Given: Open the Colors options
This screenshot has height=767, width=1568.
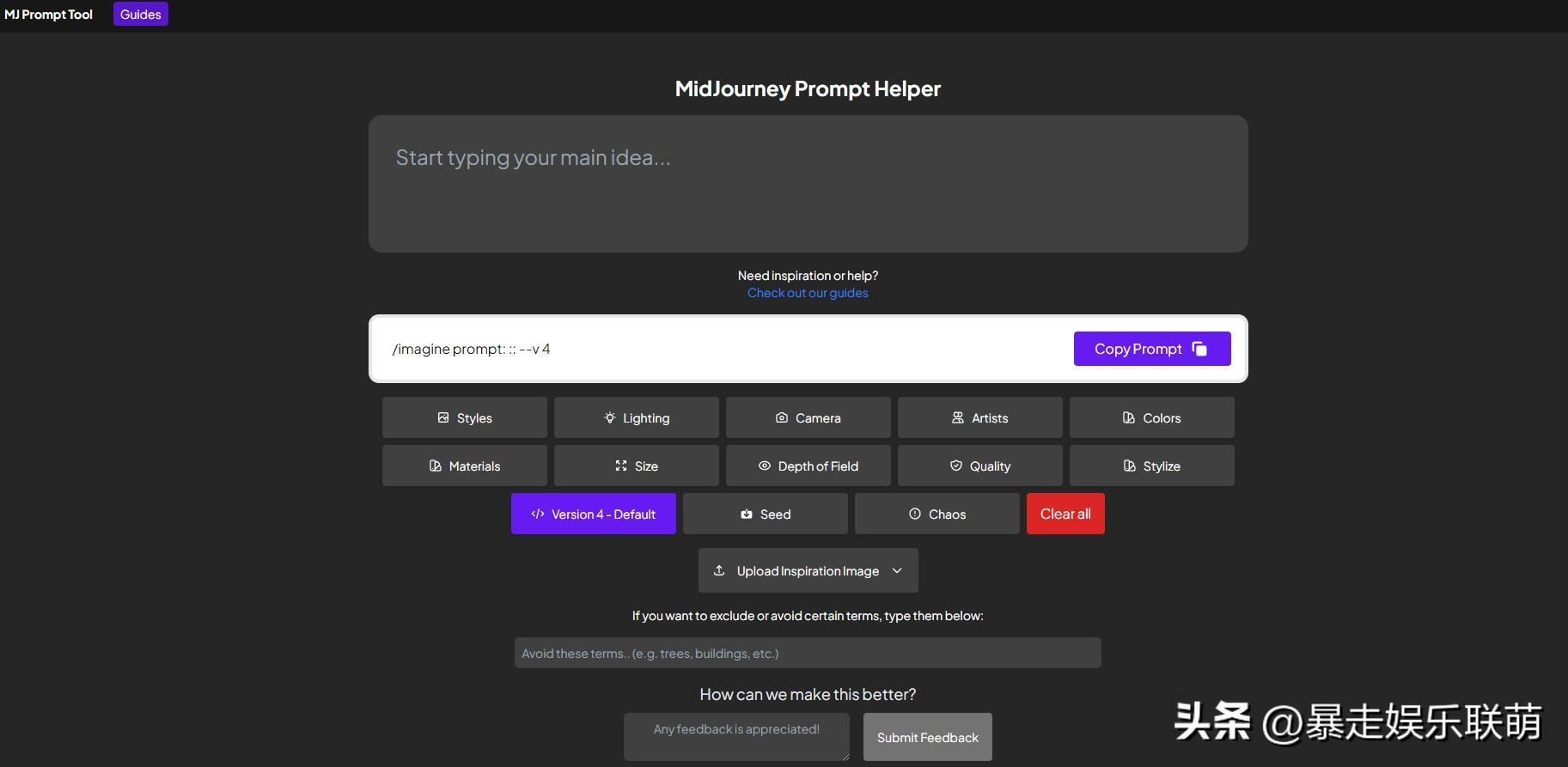Looking at the screenshot, I should coord(1152,417).
